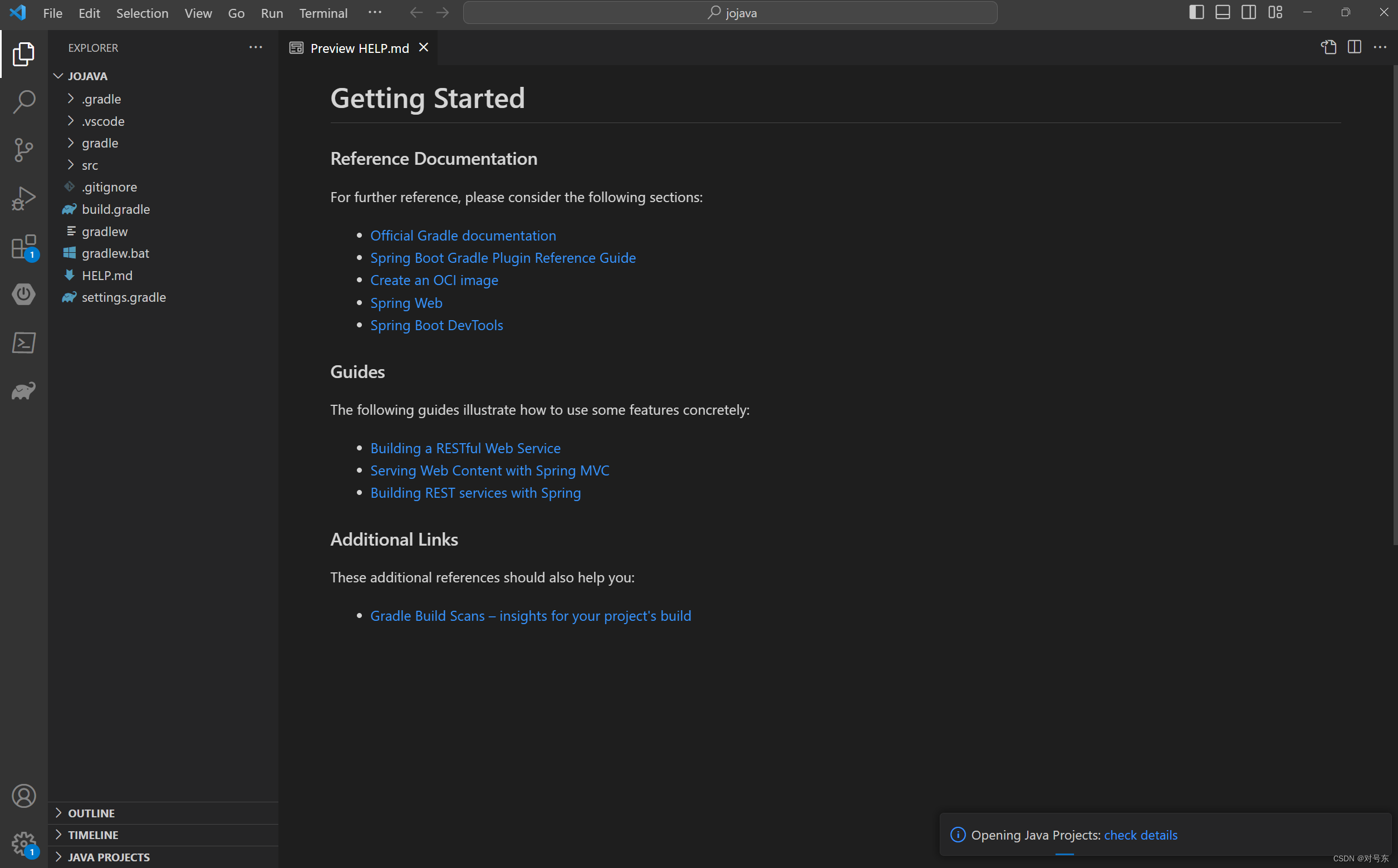Toggle the bottom Panel visibility
1398x868 pixels.
[x=1223, y=12]
